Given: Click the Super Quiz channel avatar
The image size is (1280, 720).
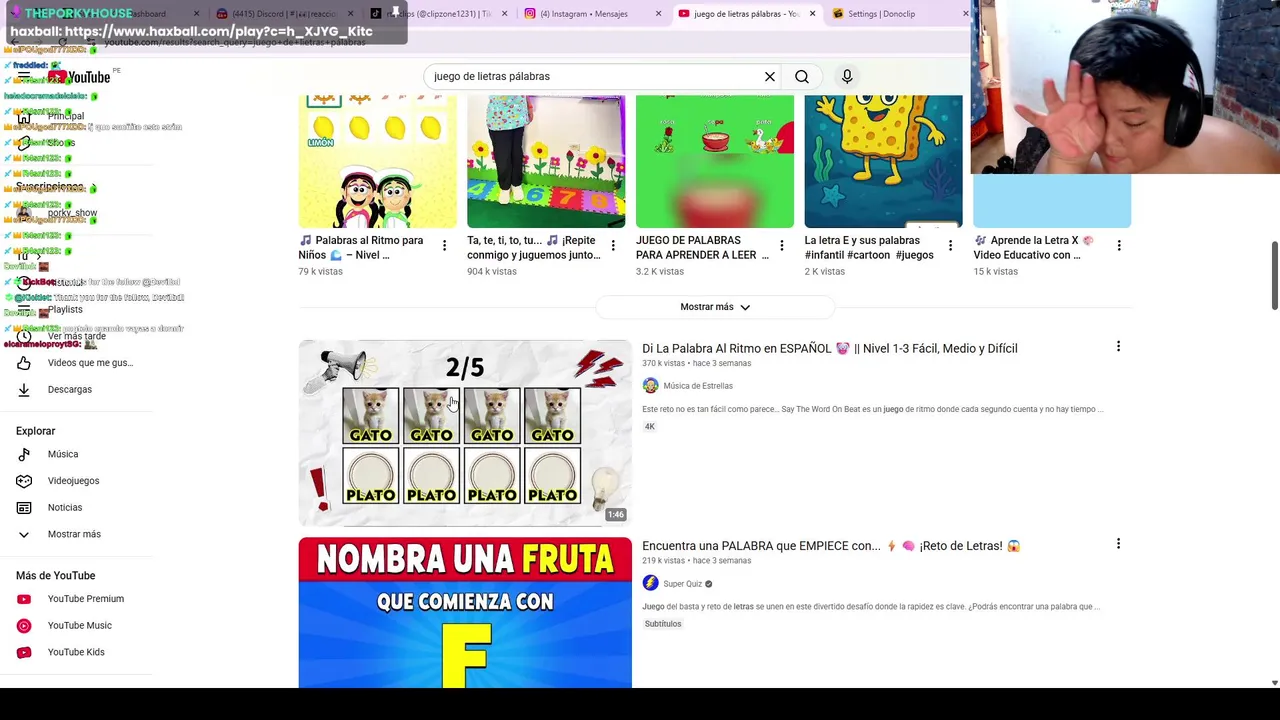Looking at the screenshot, I should (650, 583).
